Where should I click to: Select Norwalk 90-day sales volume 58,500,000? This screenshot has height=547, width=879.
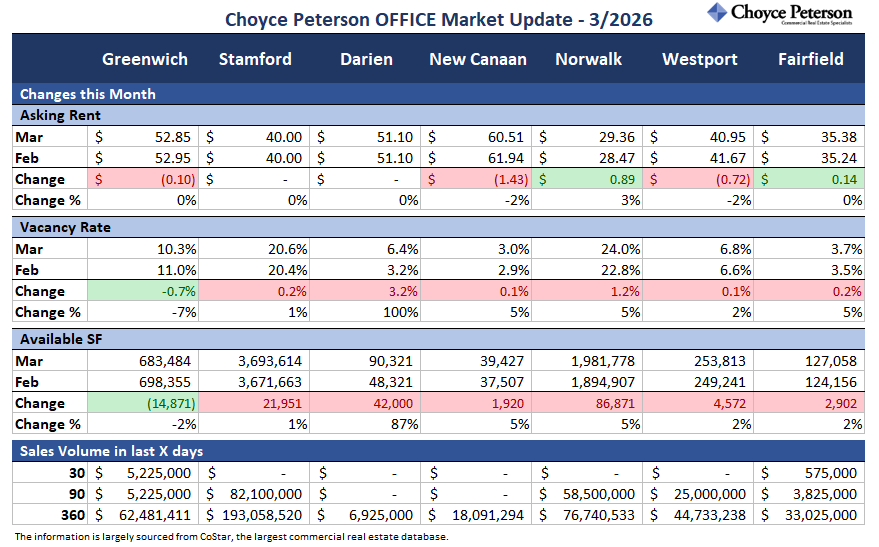click(x=587, y=494)
